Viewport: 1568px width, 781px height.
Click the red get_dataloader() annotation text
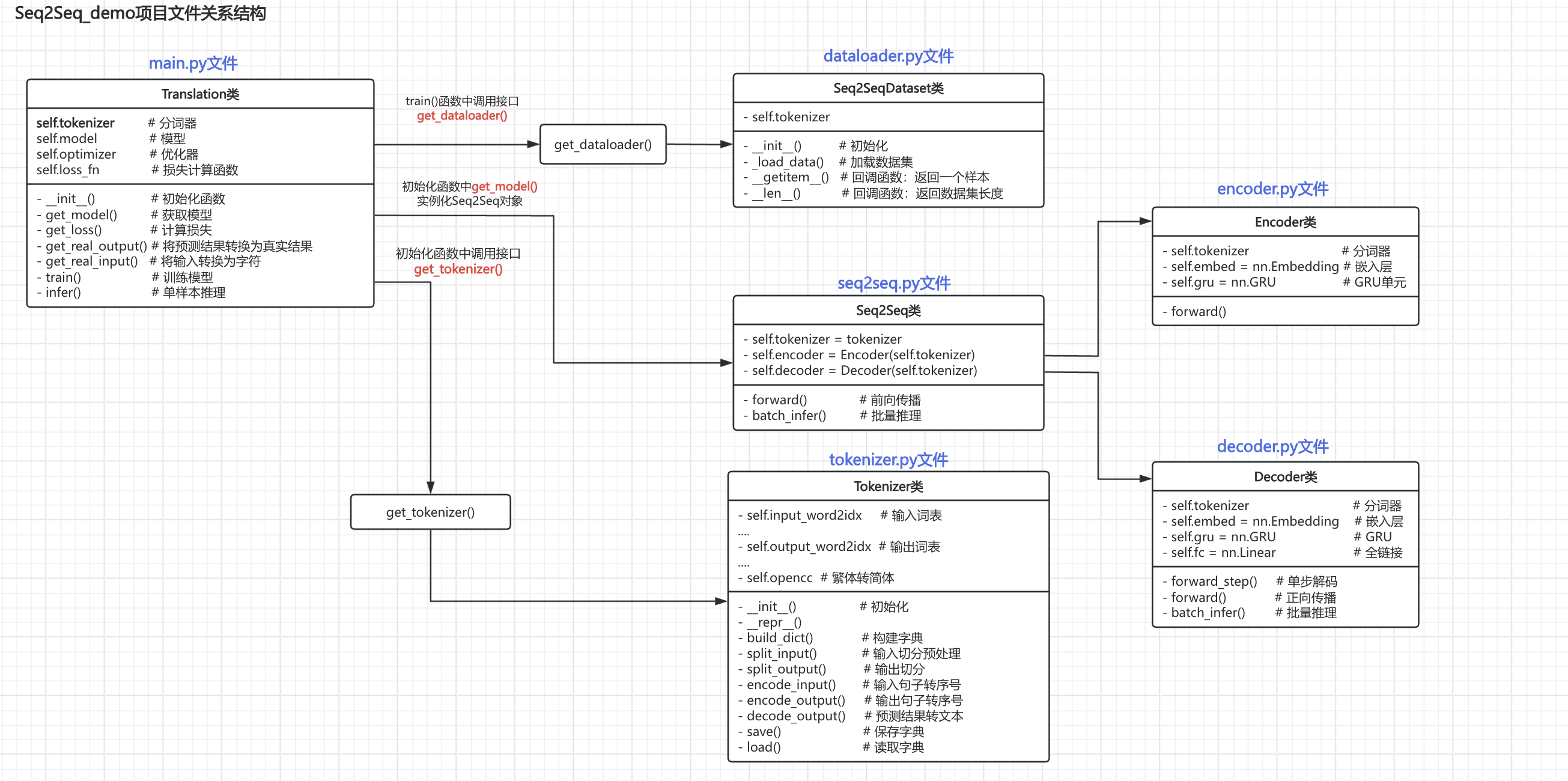coord(461,116)
